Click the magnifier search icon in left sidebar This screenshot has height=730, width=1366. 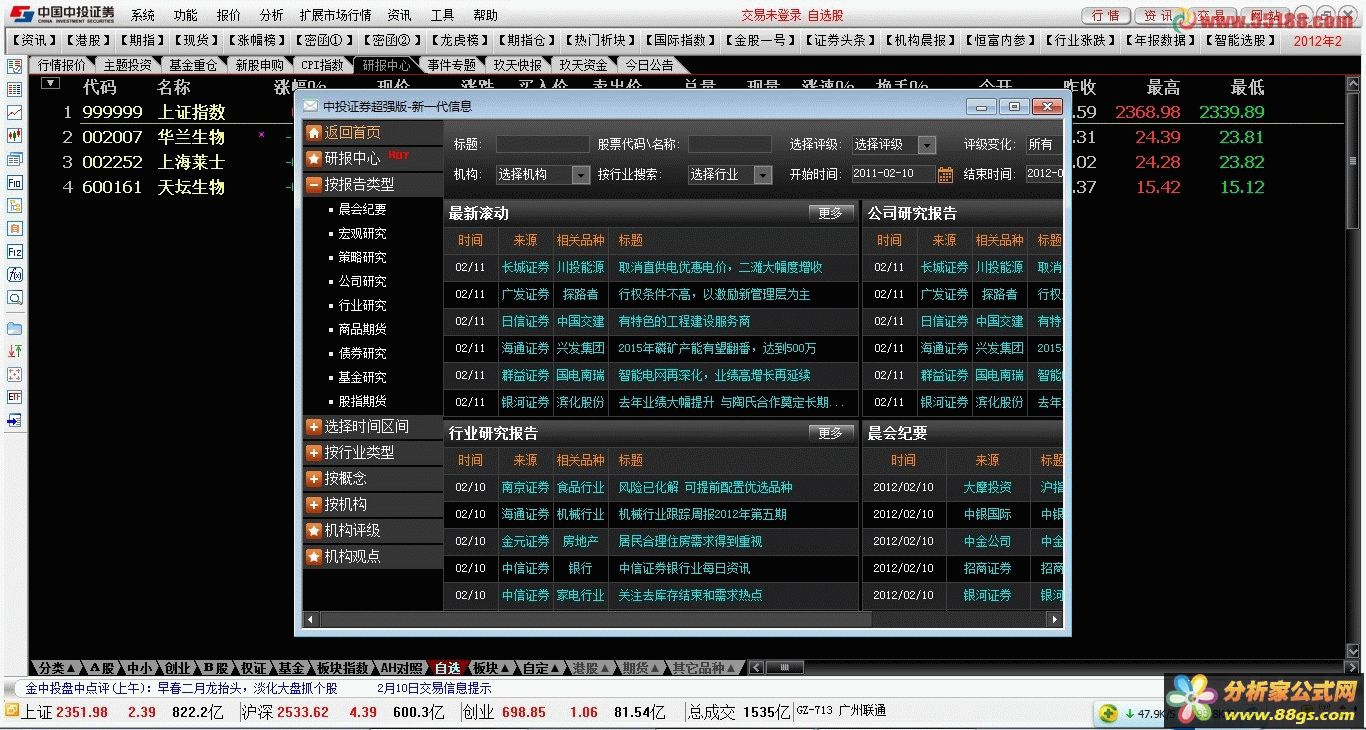(14, 298)
